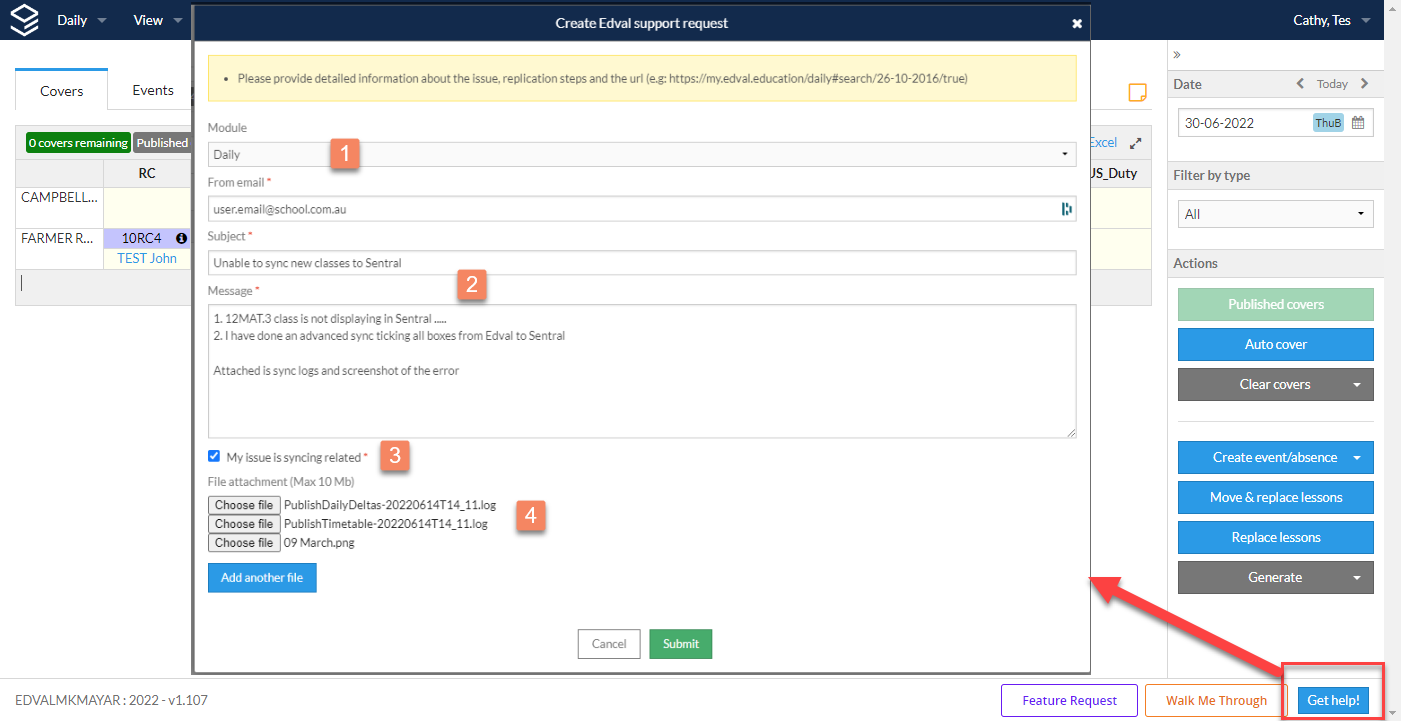The width and height of the screenshot is (1401, 721).
Task: Click the icon inside From email field
Action: coord(1066,209)
